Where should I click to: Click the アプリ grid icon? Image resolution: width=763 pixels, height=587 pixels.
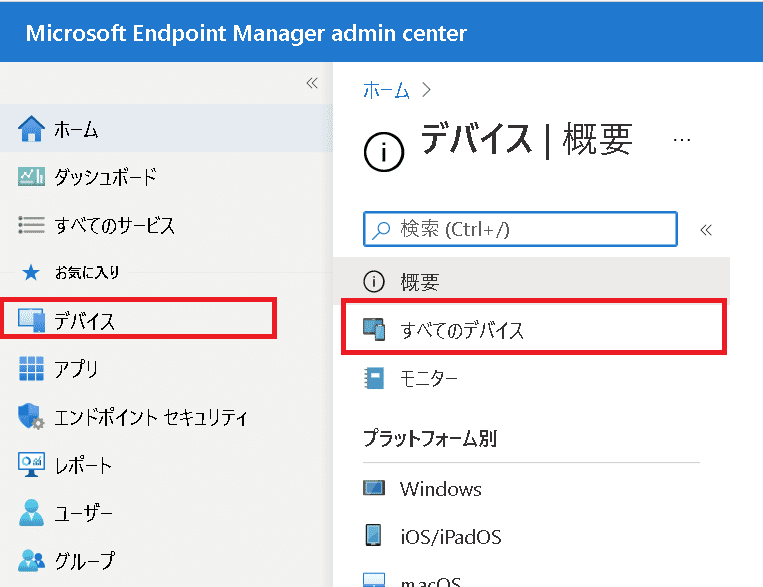pyautogui.click(x=31, y=368)
